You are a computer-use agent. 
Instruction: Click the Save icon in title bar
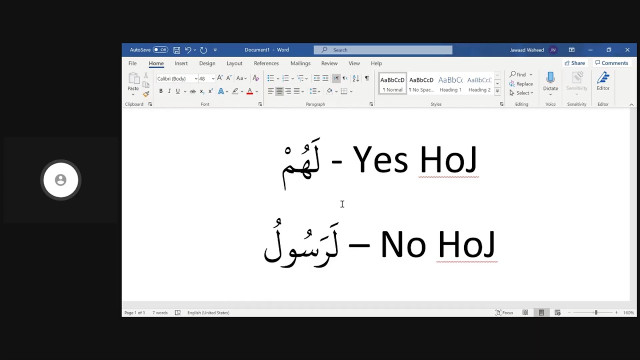click(x=176, y=50)
